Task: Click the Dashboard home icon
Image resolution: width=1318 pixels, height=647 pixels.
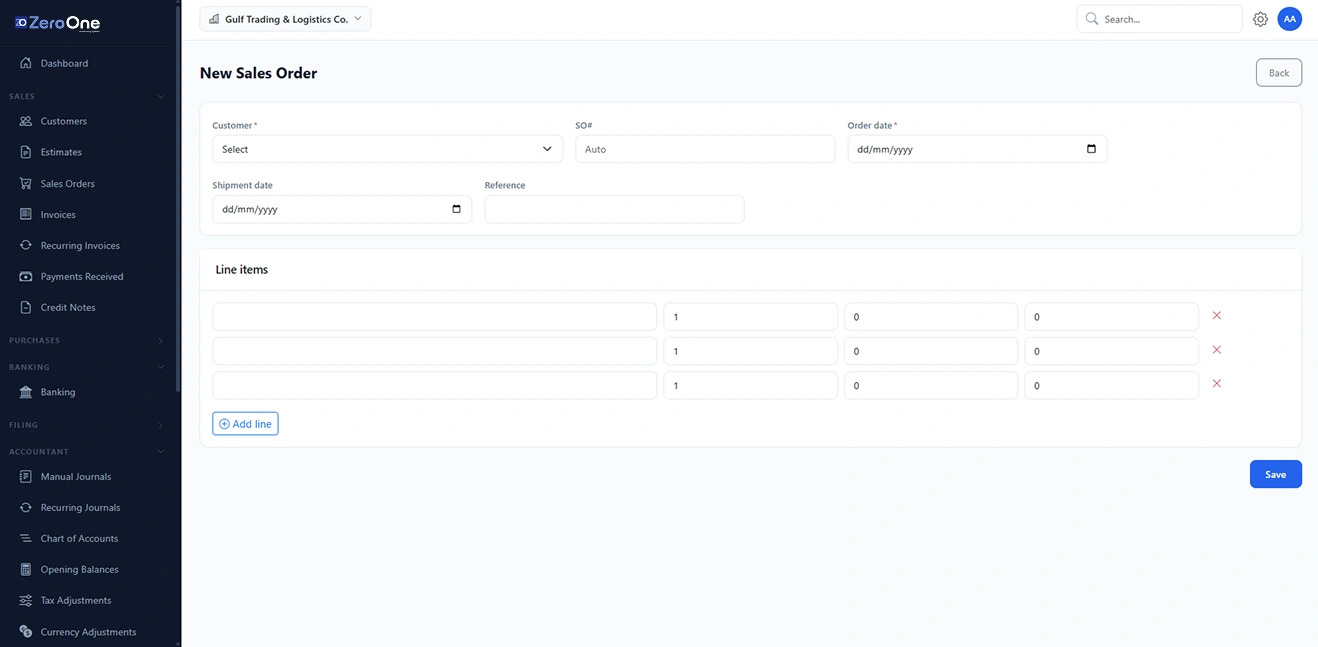Action: (x=26, y=63)
